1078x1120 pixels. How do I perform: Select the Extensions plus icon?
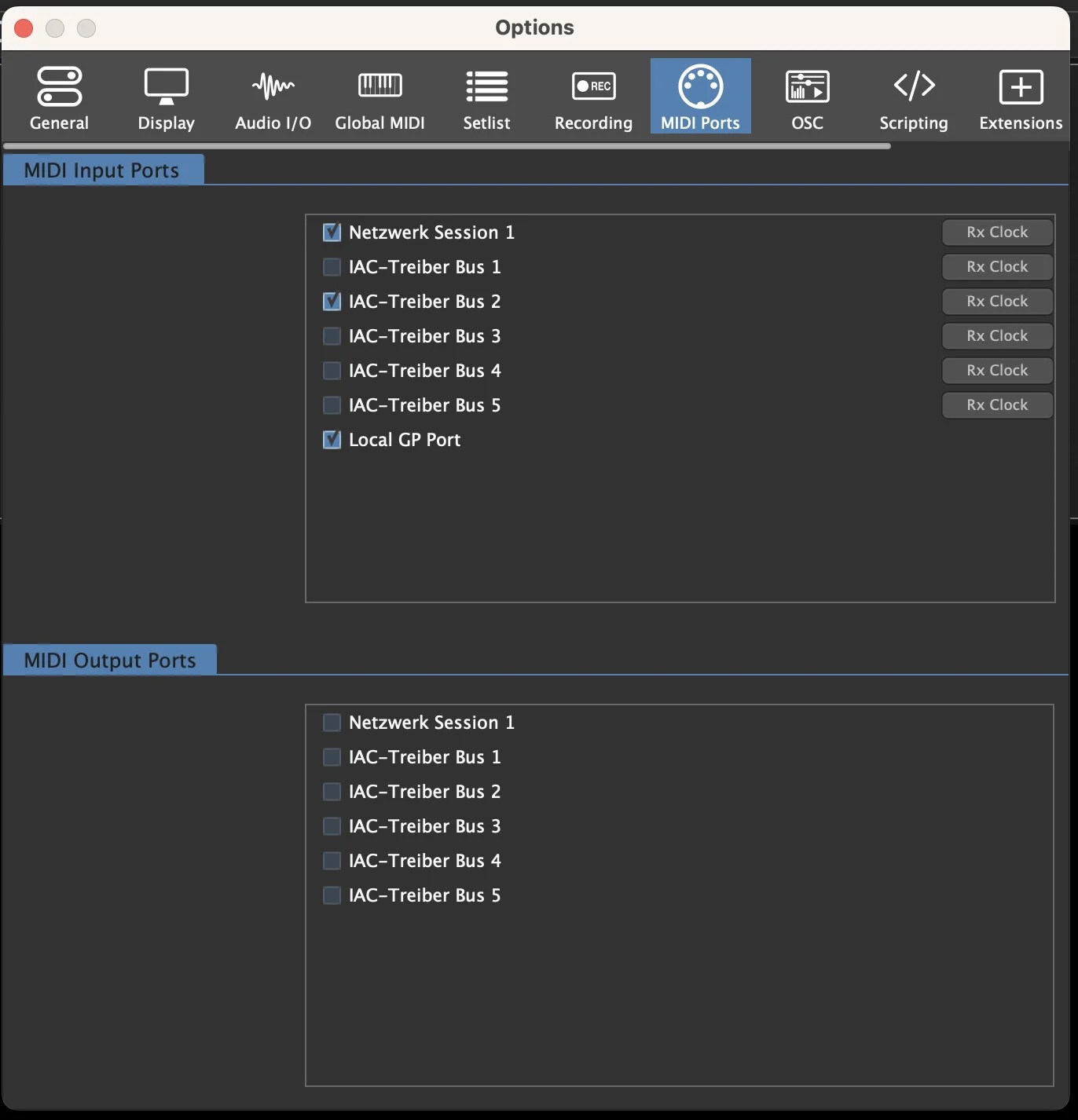click(x=1020, y=96)
